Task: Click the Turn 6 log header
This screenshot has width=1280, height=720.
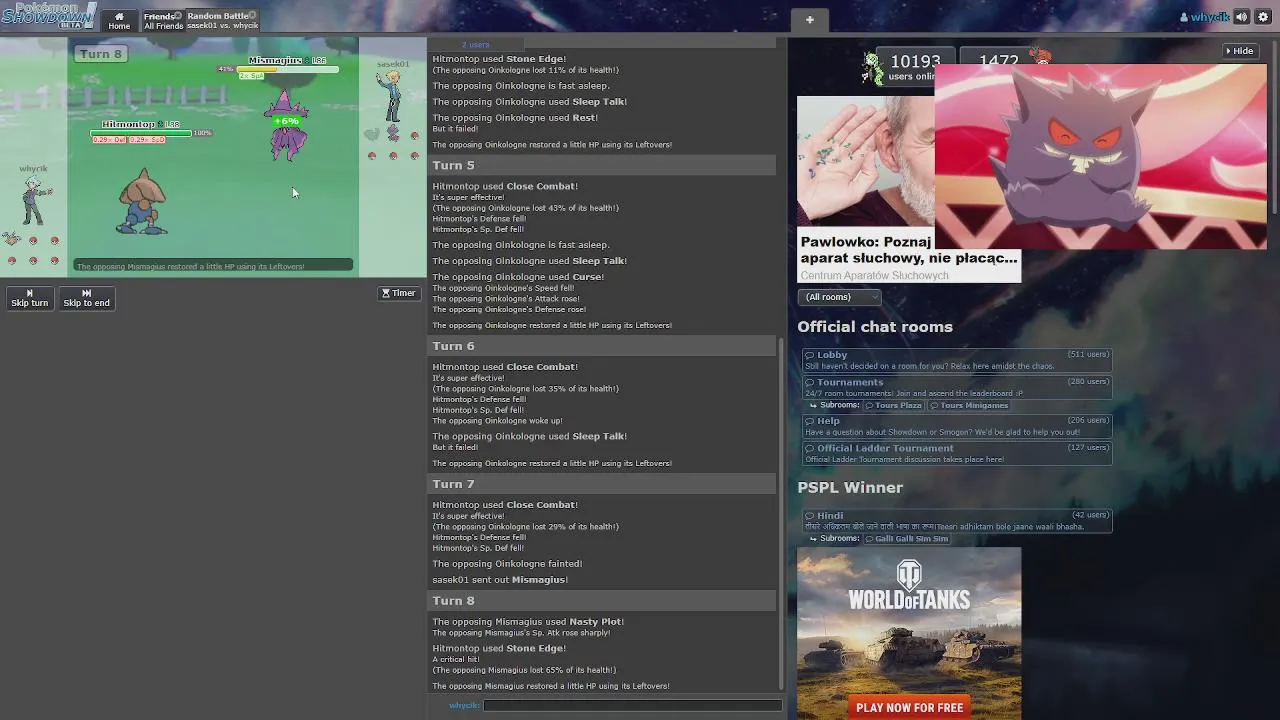Action: [601, 346]
